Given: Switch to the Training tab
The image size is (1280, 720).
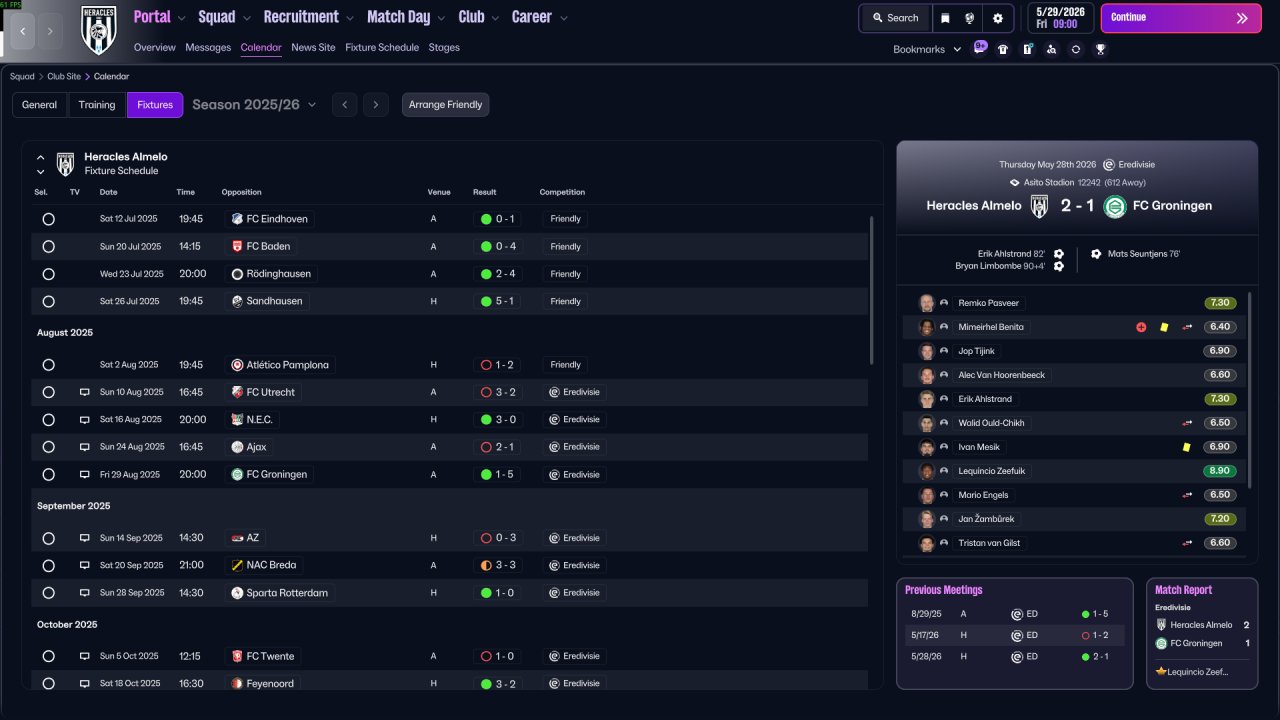Looking at the screenshot, I should (97, 105).
